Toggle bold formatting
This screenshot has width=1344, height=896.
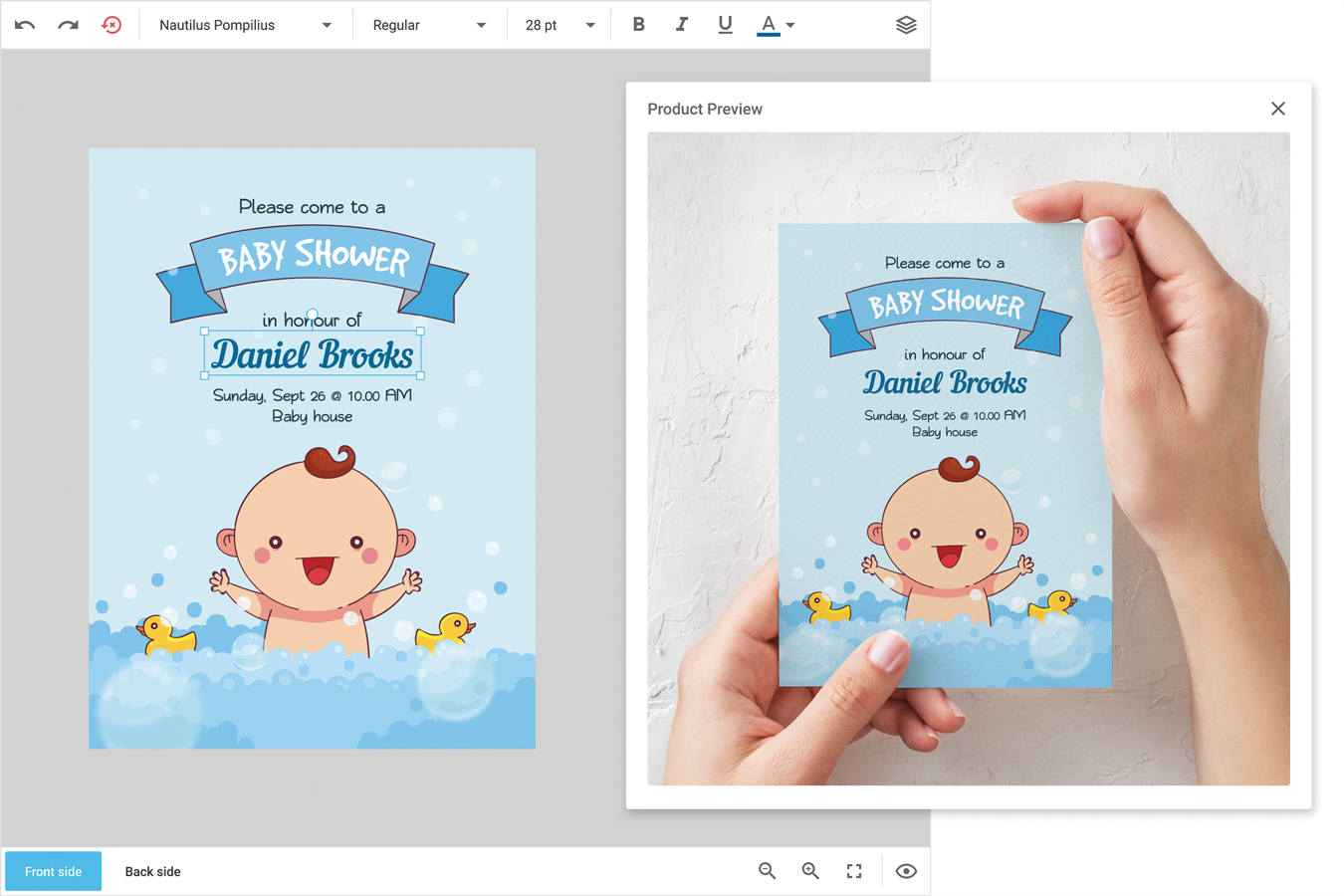[638, 25]
